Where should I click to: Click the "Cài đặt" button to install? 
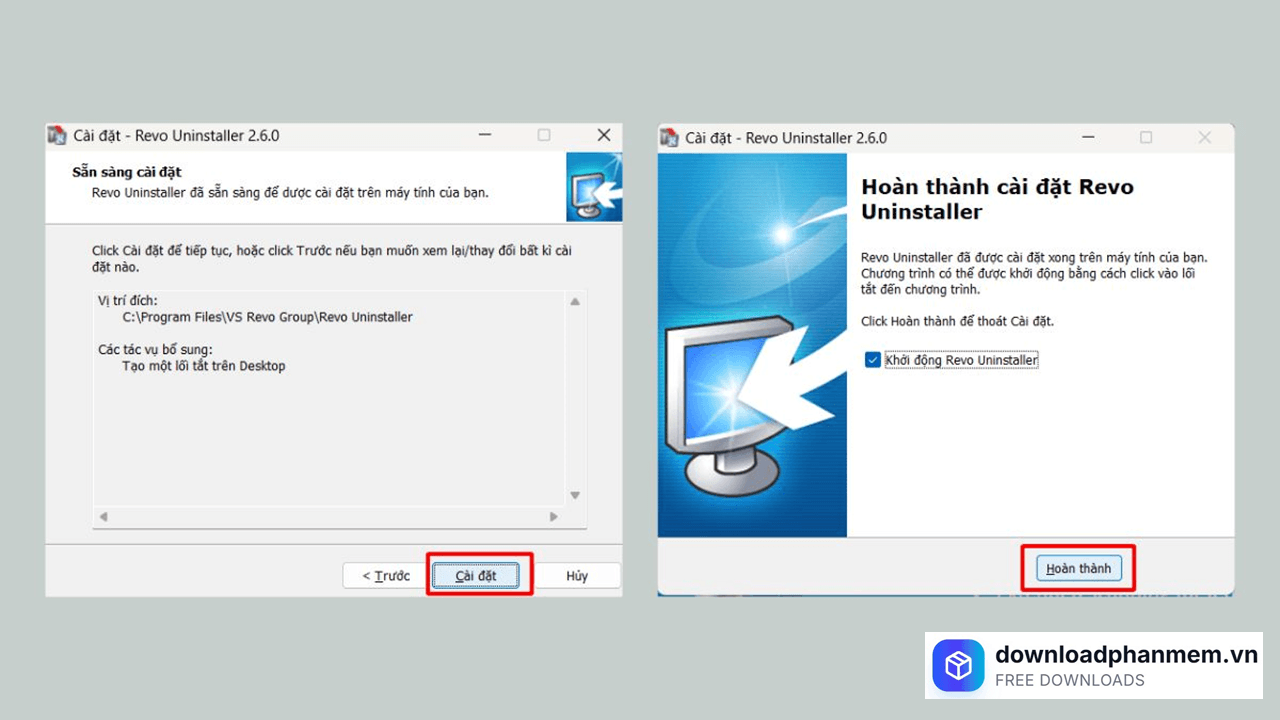coord(476,576)
